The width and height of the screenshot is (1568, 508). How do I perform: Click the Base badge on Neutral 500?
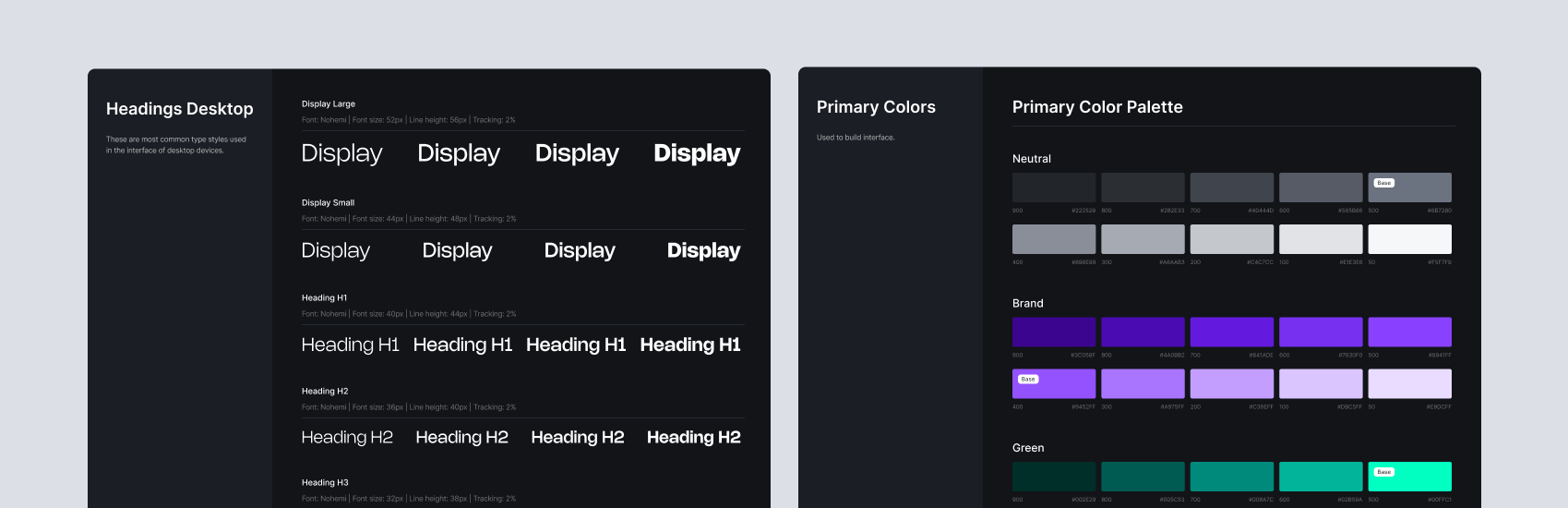click(x=1383, y=183)
